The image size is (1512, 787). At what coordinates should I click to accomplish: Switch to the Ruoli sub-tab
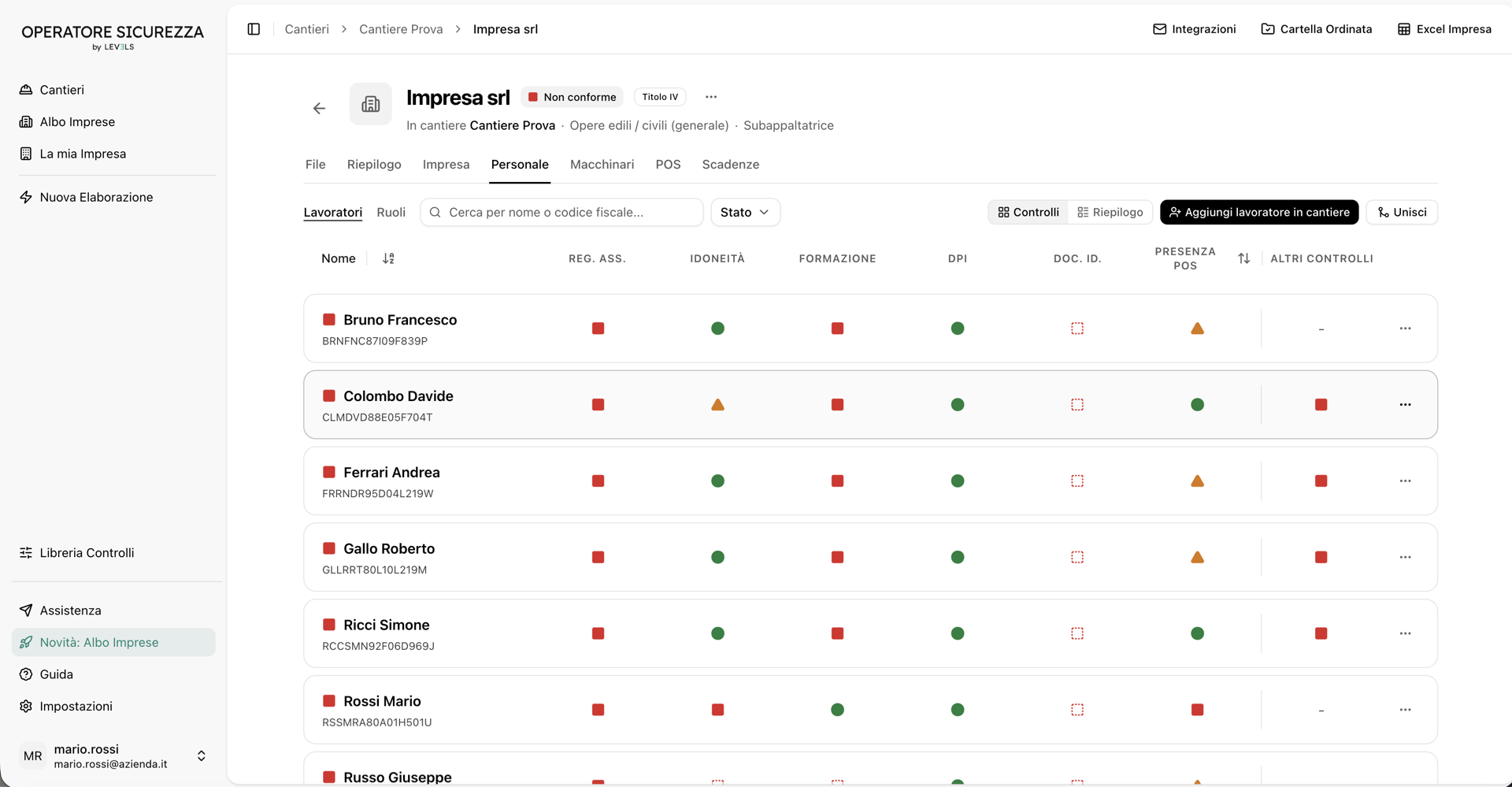[391, 212]
